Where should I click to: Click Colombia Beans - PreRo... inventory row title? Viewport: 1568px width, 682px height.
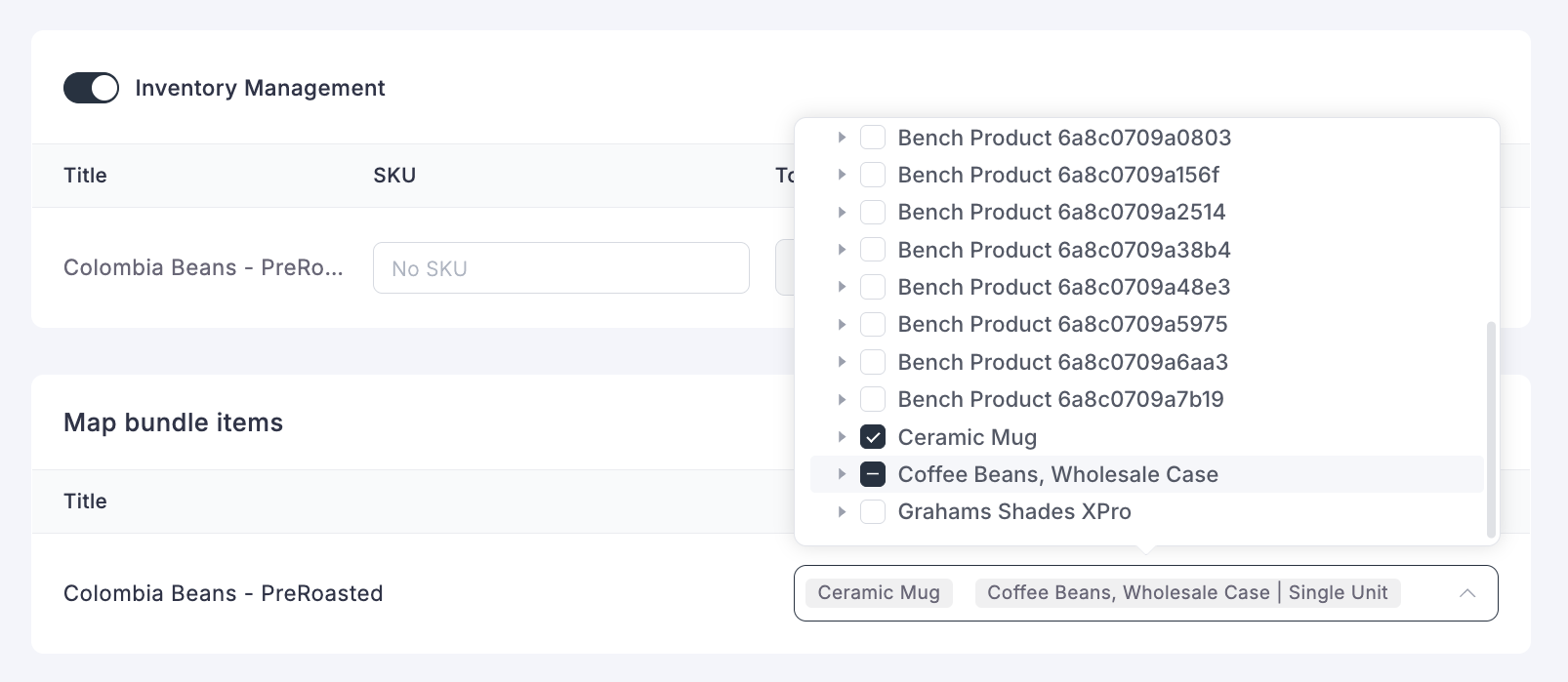pos(203,267)
